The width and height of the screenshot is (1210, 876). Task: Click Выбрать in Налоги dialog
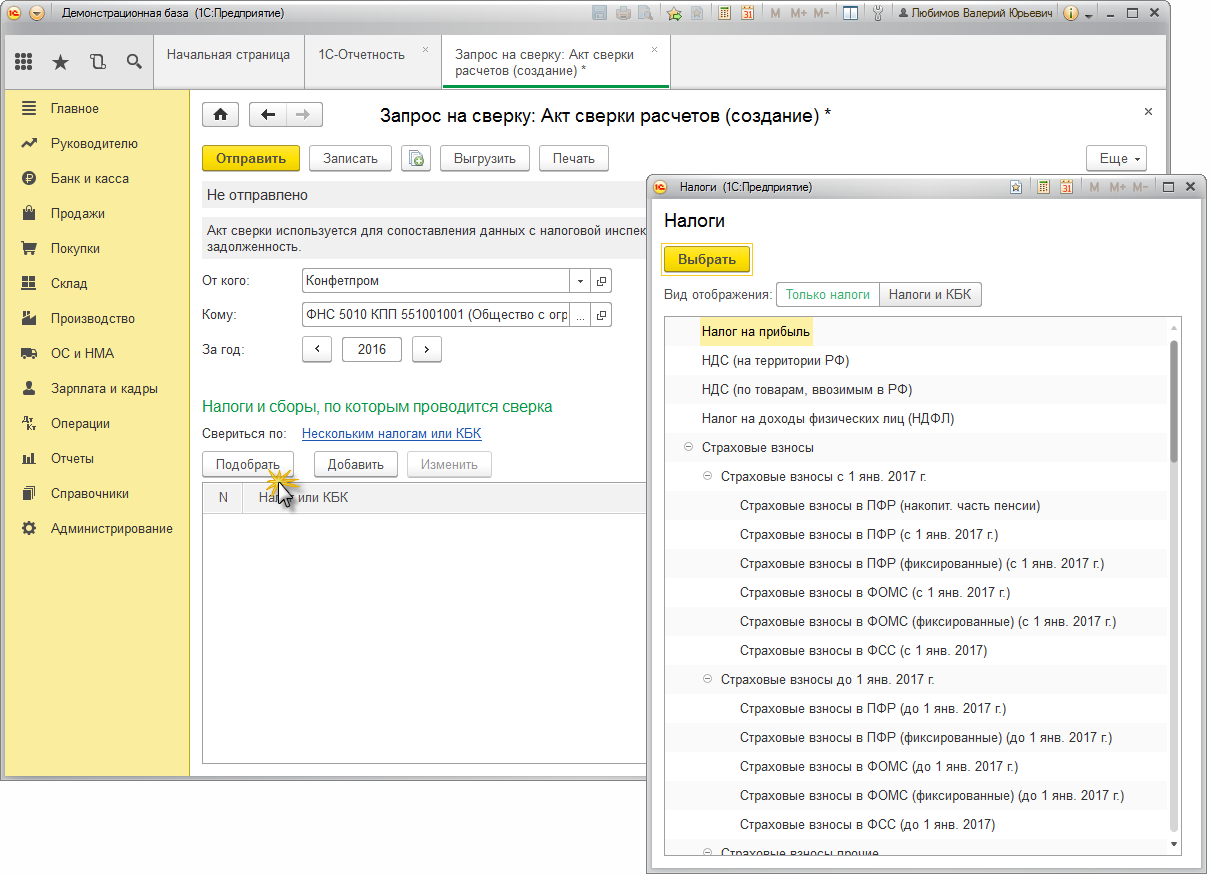(x=707, y=259)
